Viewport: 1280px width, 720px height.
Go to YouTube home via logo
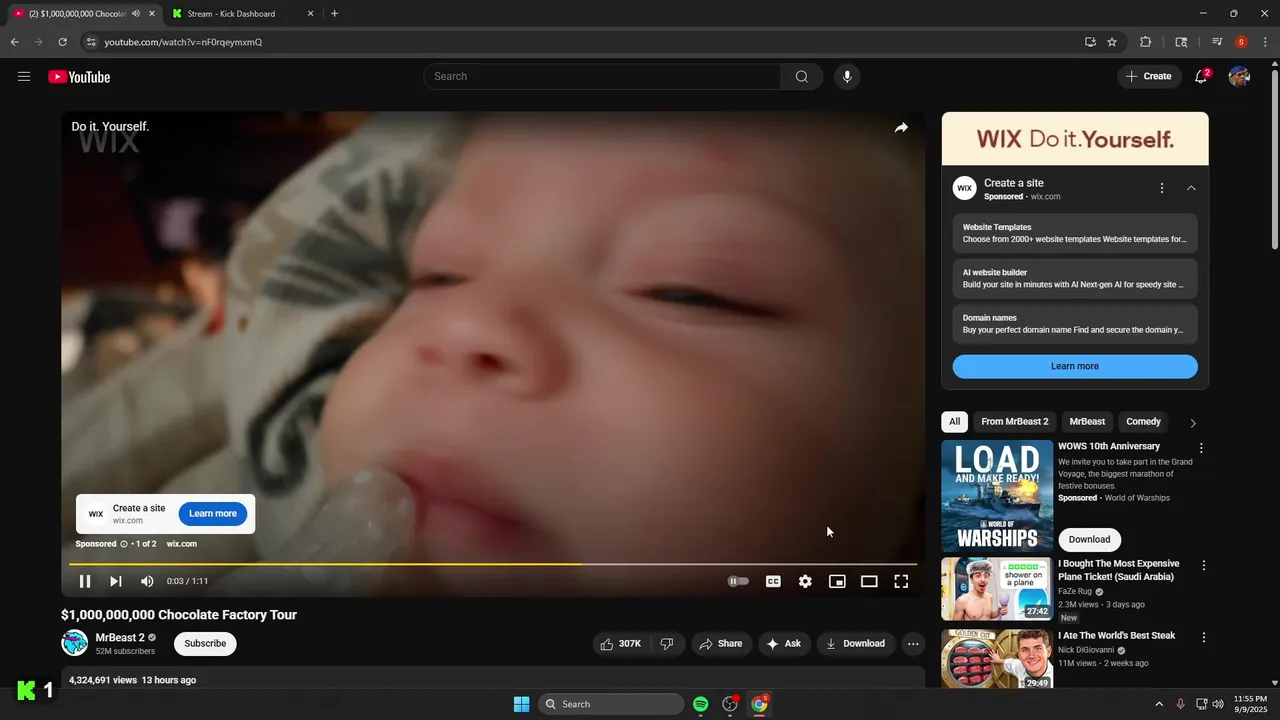(79, 77)
